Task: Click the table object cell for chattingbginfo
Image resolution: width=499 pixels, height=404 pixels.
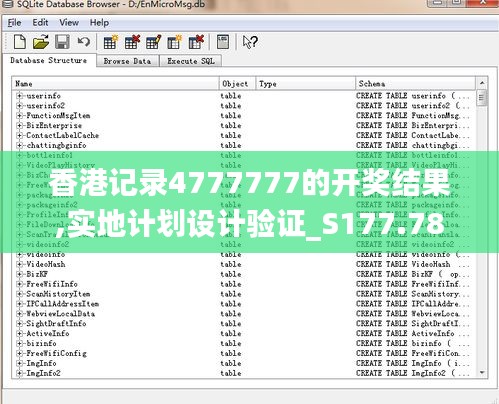Action: 231,146
